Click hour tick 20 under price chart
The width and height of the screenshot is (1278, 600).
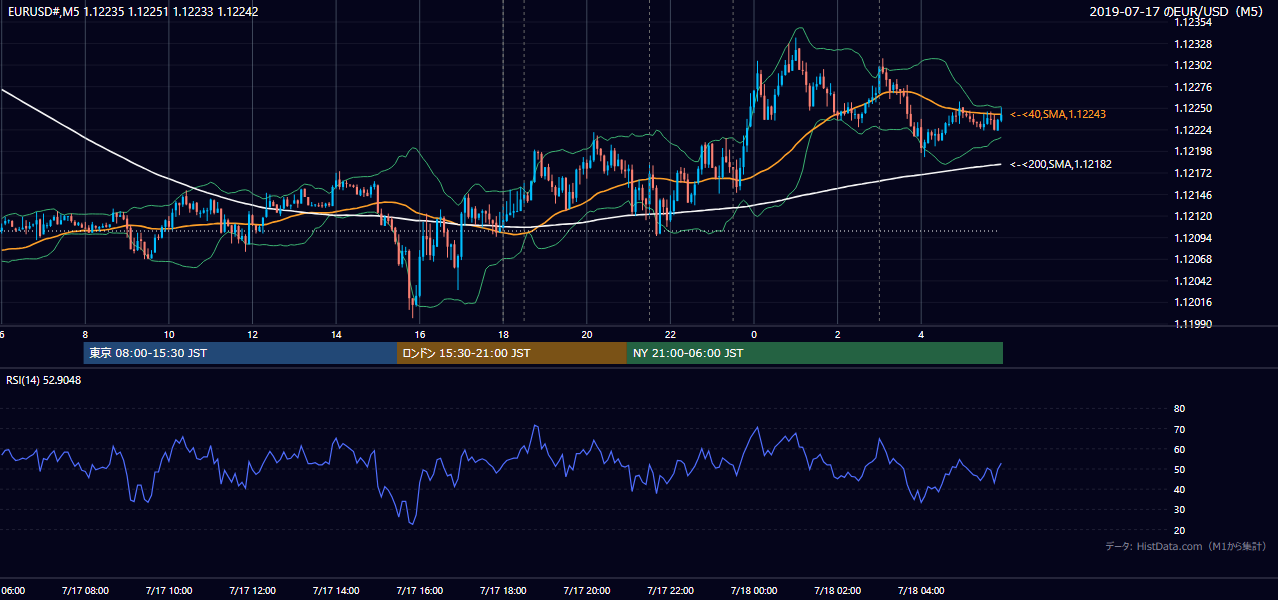[x=587, y=335]
